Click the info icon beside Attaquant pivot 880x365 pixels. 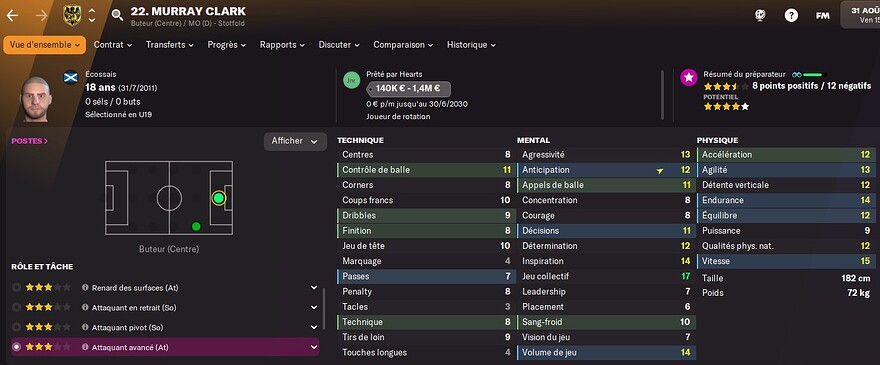coord(85,327)
